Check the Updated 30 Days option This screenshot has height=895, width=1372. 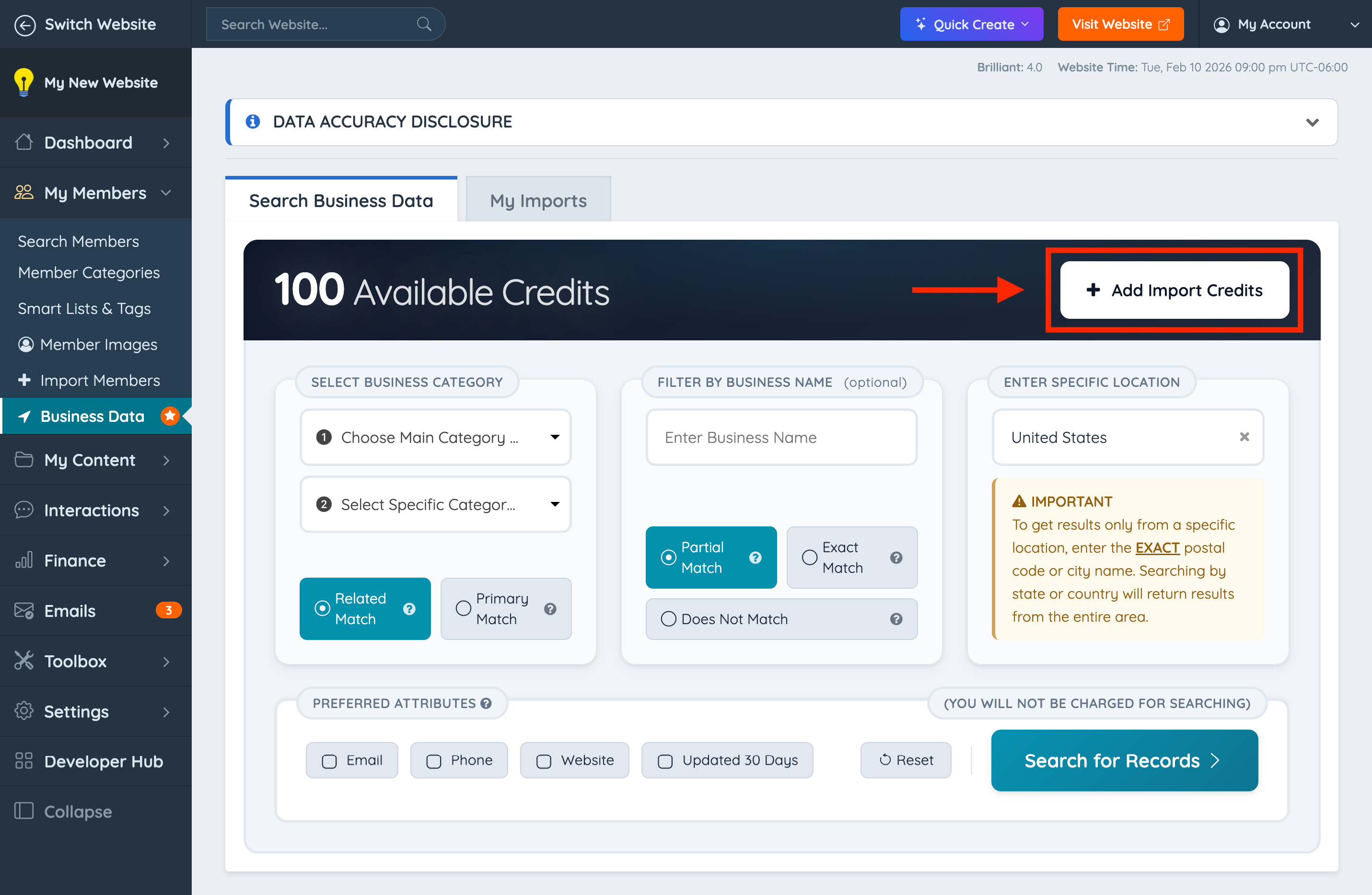pyautogui.click(x=665, y=761)
